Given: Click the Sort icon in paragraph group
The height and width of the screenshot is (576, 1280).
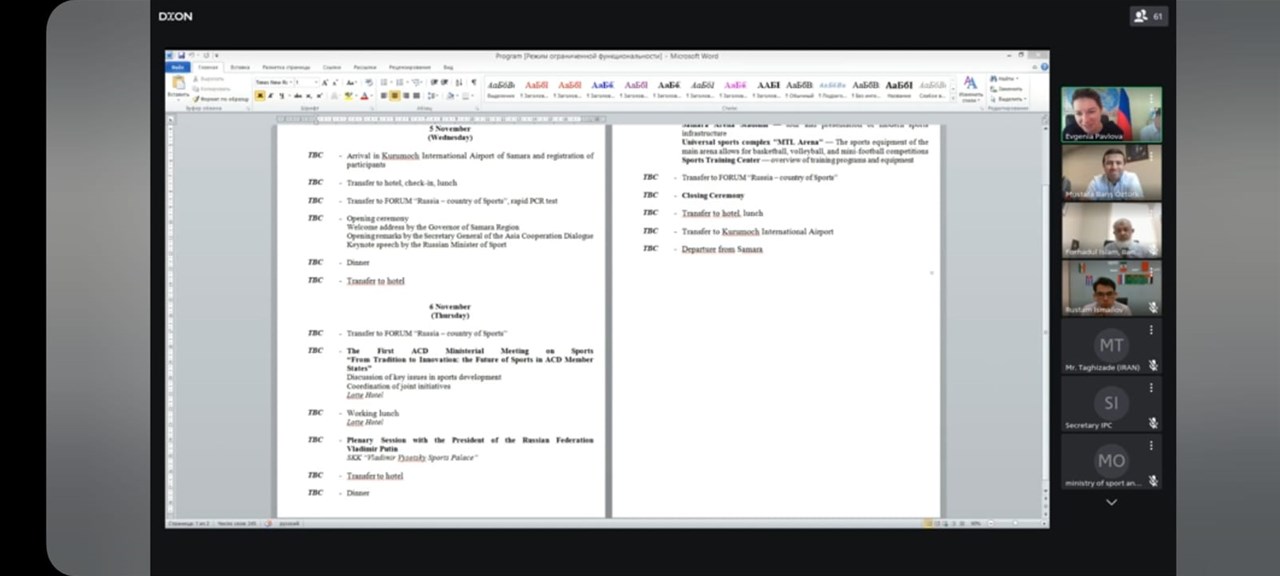Looking at the screenshot, I should coord(460,82).
